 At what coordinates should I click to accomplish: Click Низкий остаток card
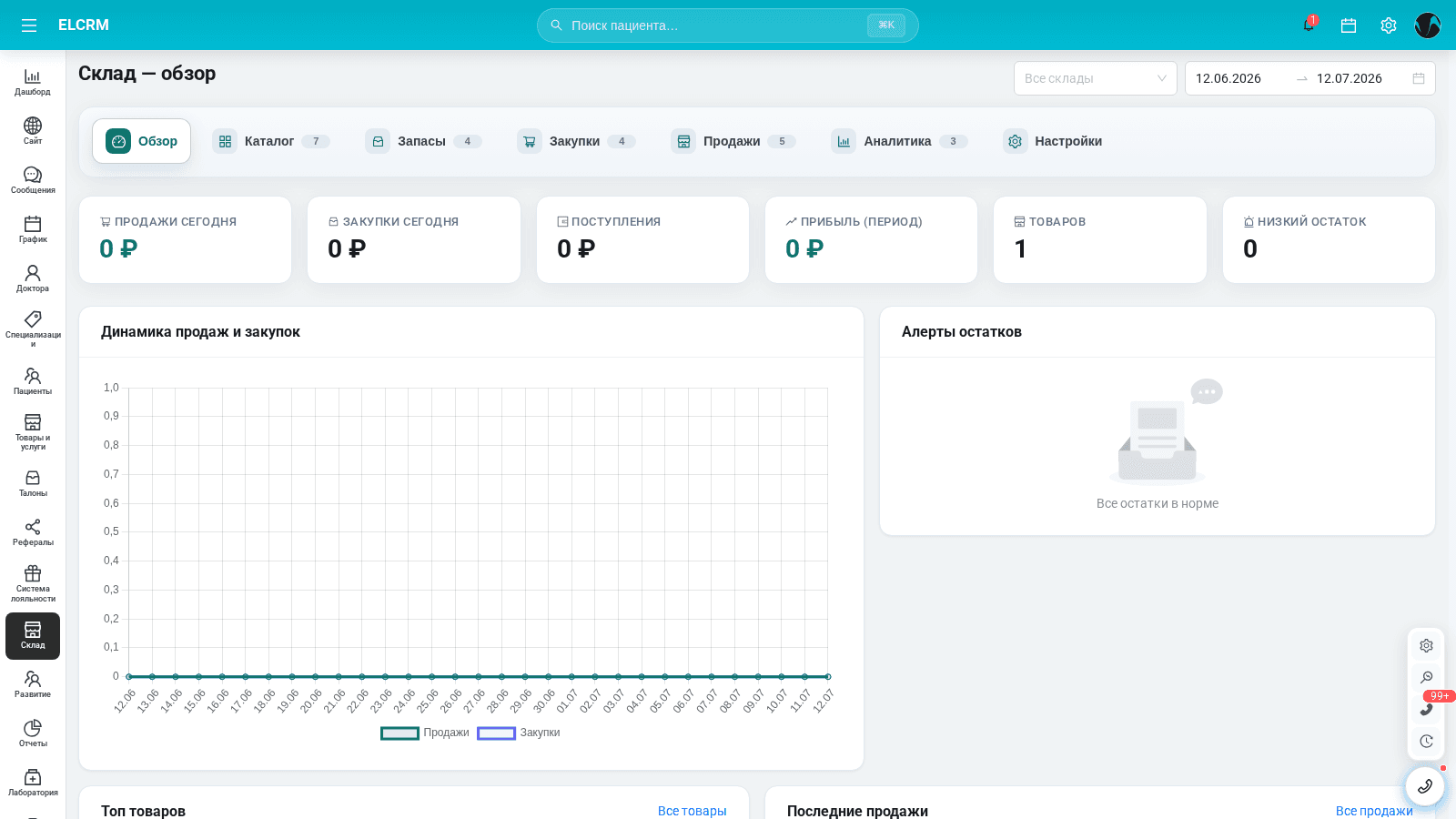1329,240
